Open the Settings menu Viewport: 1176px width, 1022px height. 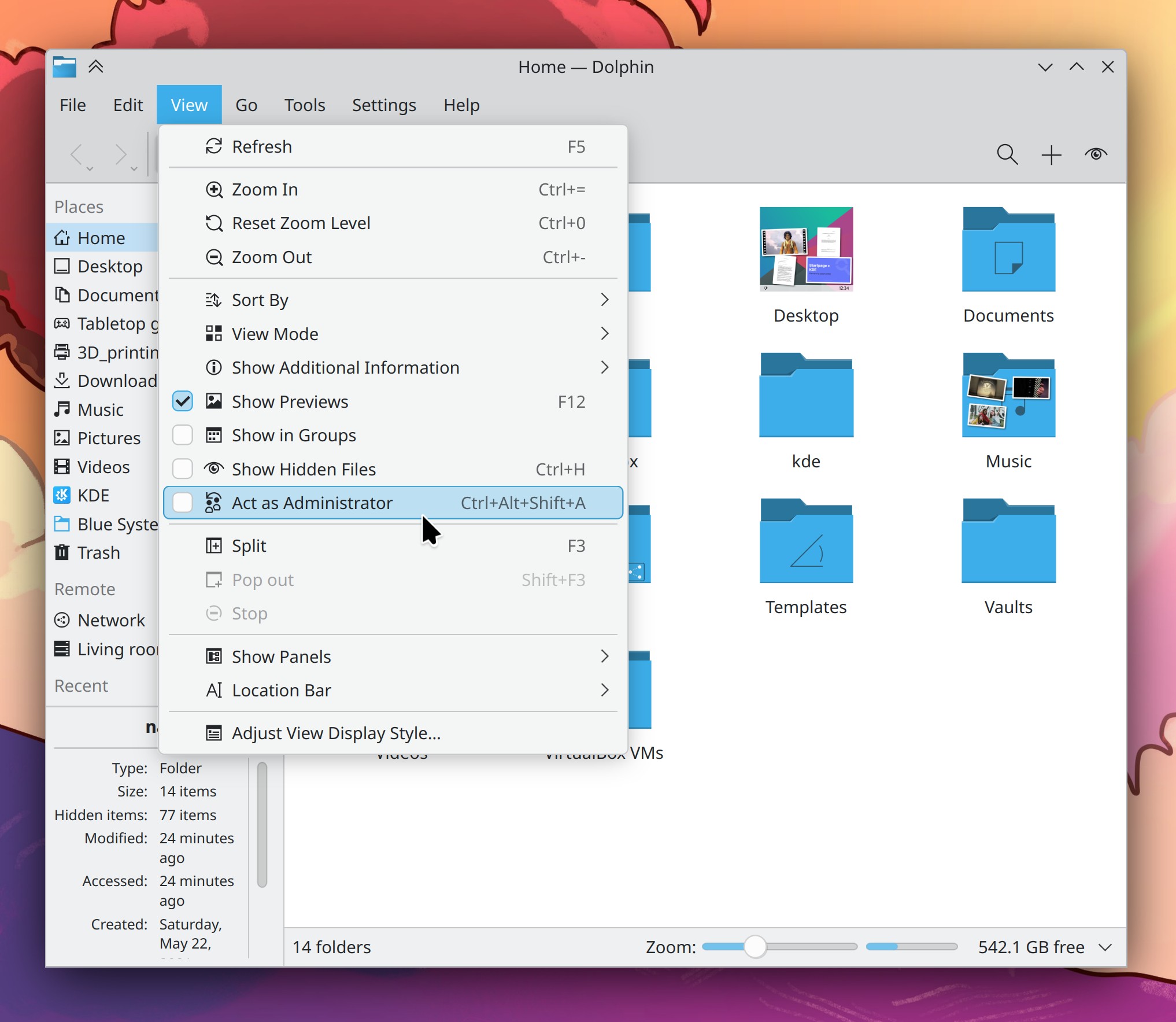[x=383, y=105]
